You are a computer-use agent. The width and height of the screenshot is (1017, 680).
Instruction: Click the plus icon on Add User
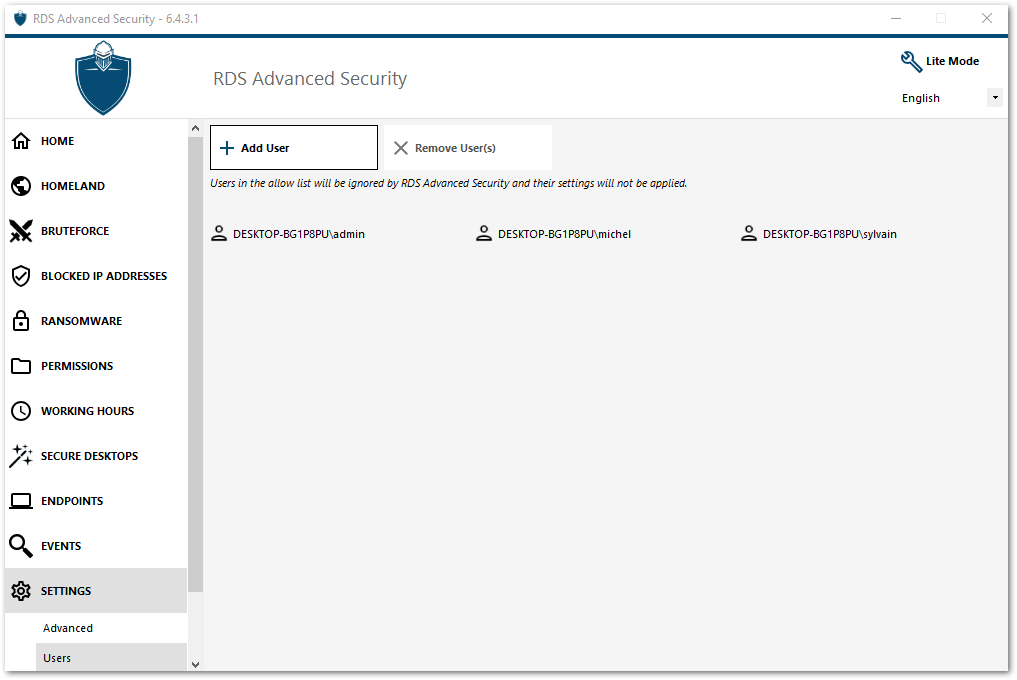(x=227, y=148)
